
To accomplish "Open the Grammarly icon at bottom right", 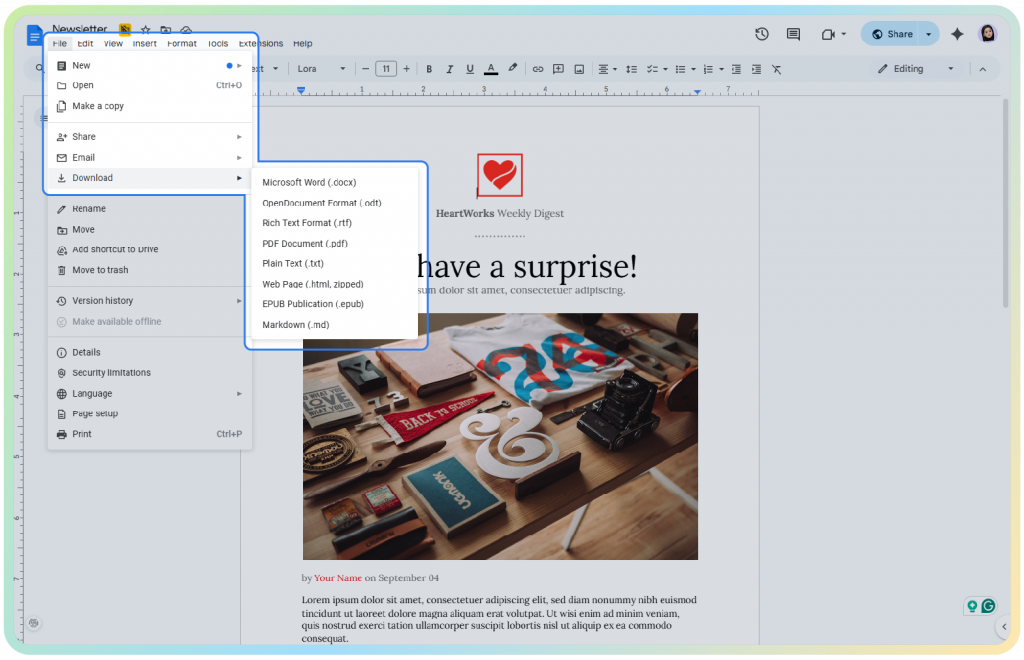I will [x=988, y=606].
